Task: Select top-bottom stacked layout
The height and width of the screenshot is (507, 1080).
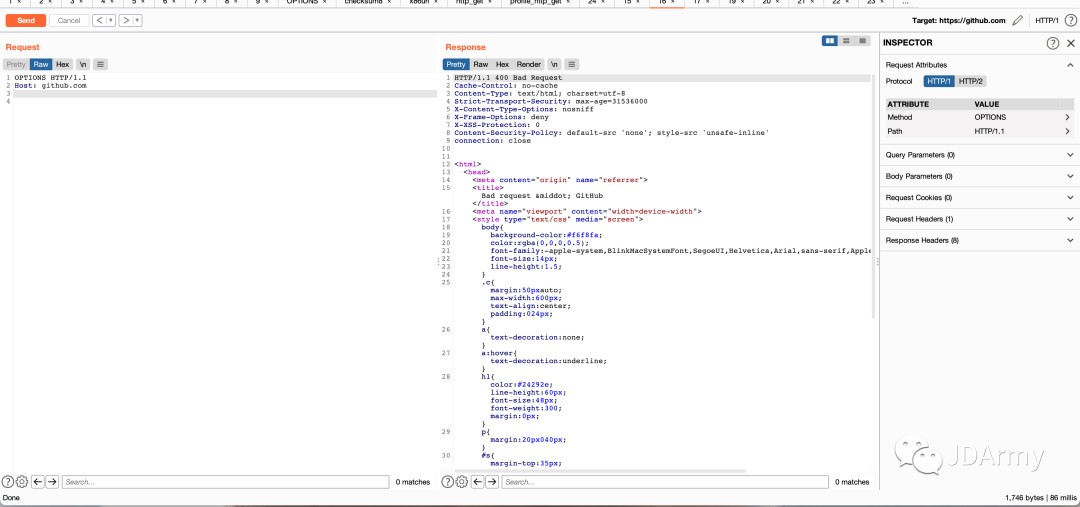Action: (x=847, y=41)
